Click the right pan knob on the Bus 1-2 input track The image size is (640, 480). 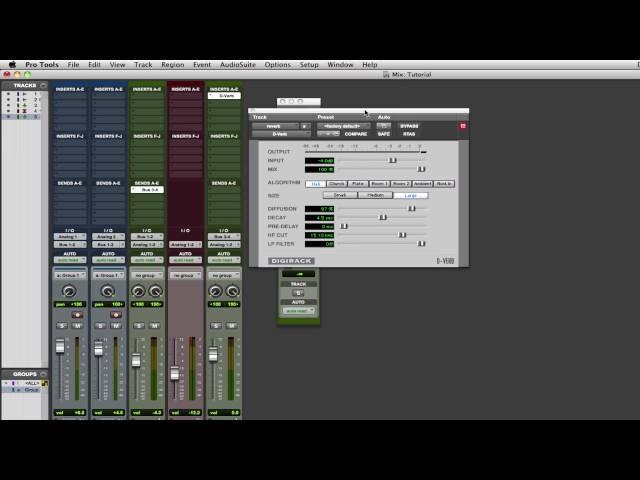click(156, 291)
